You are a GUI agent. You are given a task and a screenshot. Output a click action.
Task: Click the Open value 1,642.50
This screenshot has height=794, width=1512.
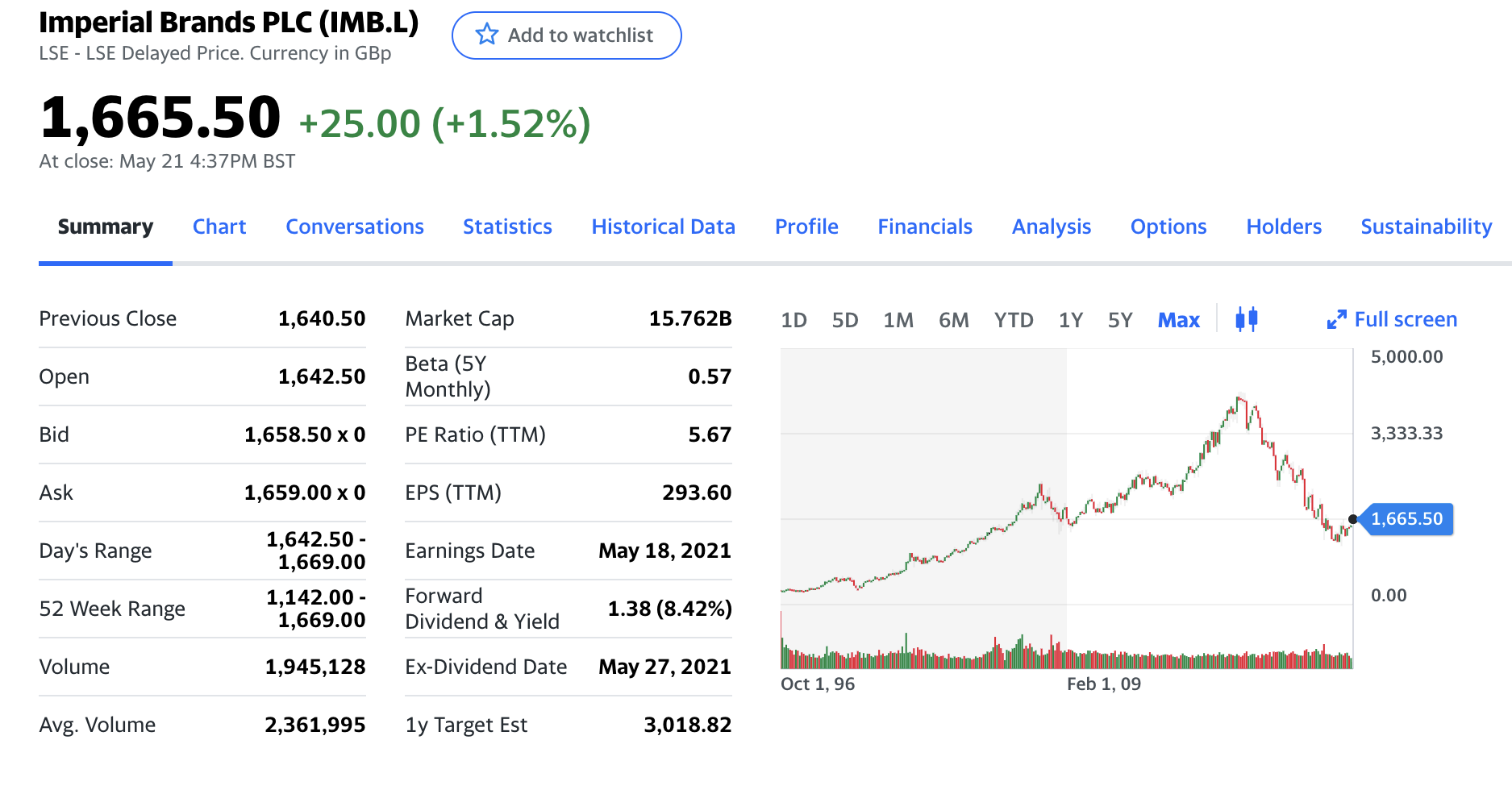(x=322, y=376)
